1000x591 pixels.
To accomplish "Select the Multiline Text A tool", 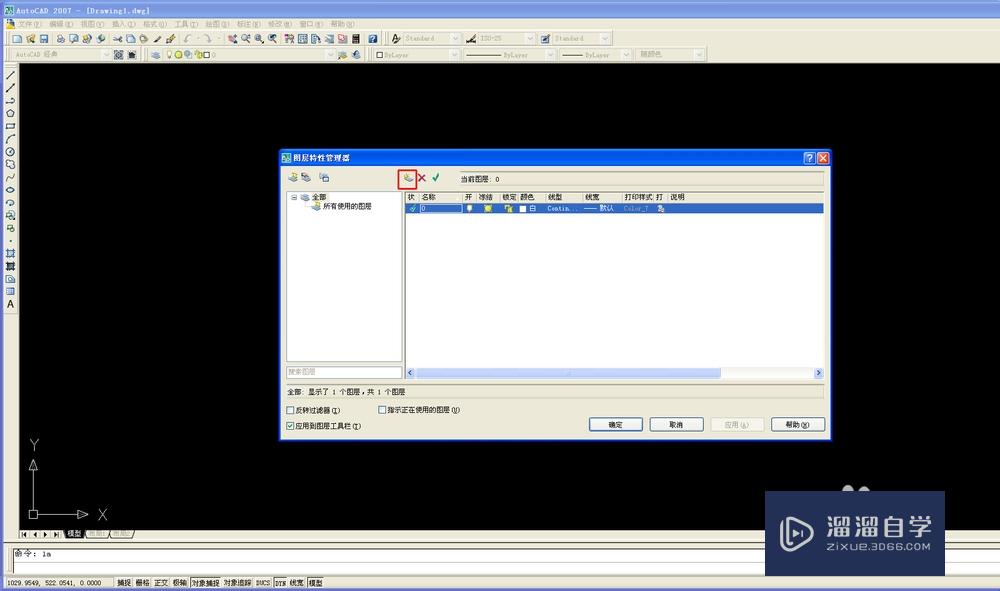I will [x=10, y=305].
